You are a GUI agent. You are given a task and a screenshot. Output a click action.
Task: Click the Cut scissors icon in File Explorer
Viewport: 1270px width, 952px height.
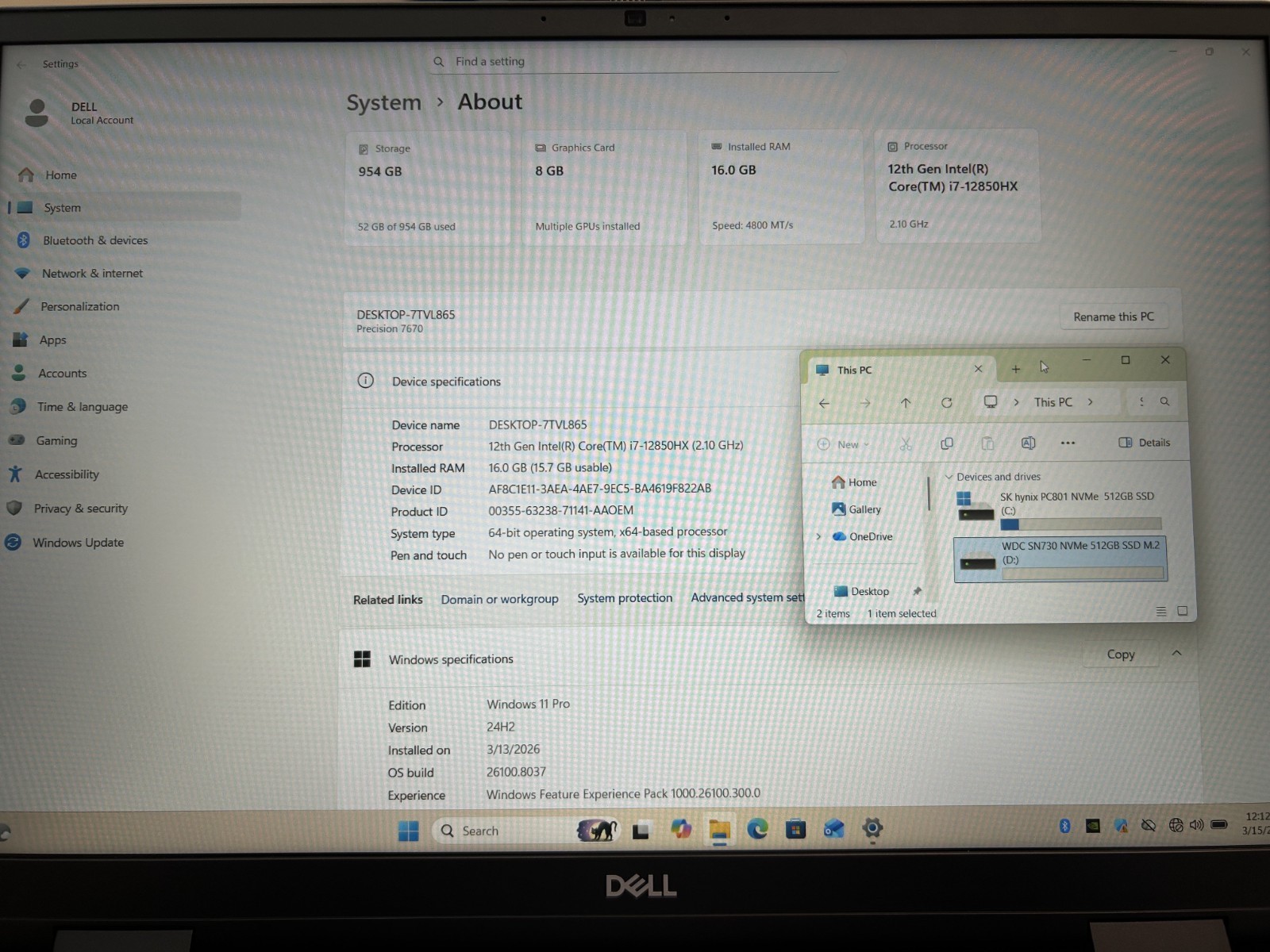[x=906, y=443]
